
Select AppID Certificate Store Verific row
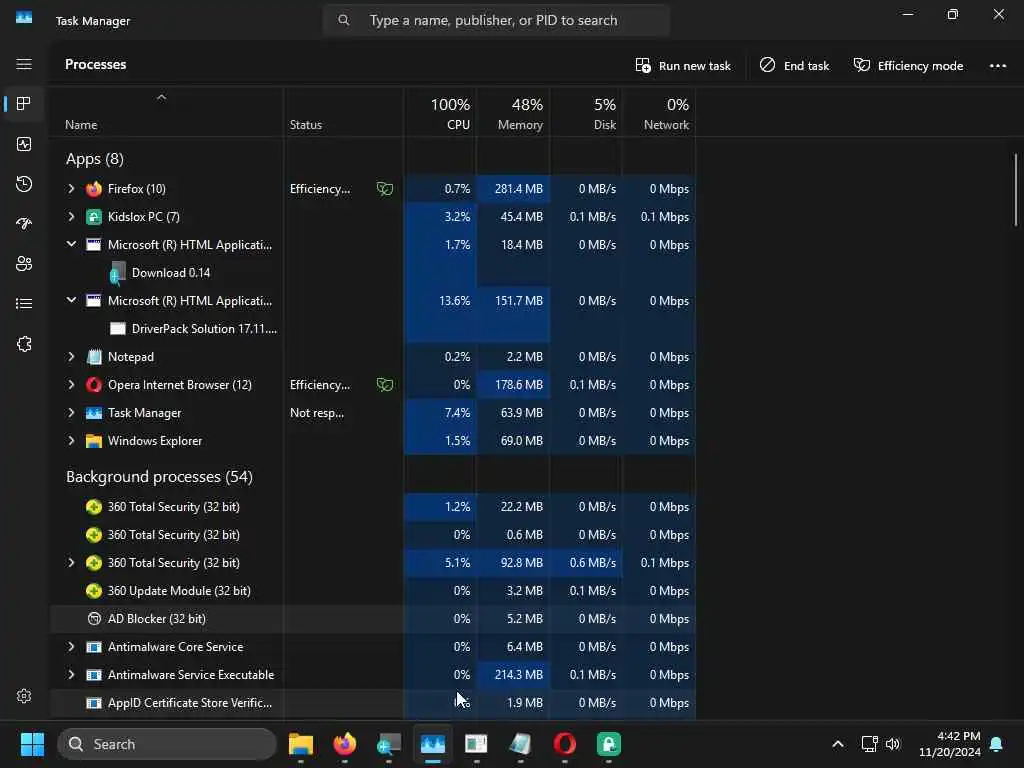(x=372, y=703)
